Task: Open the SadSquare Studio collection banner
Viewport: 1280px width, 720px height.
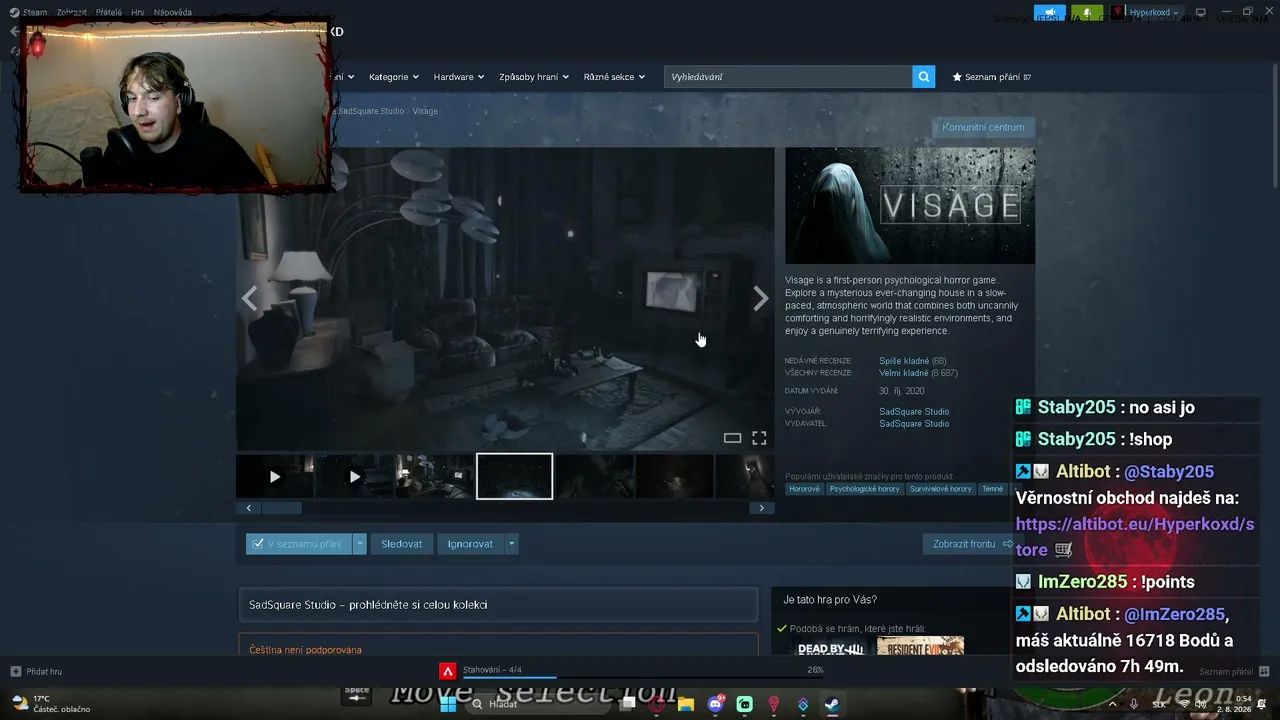Action: pyautogui.click(x=498, y=605)
